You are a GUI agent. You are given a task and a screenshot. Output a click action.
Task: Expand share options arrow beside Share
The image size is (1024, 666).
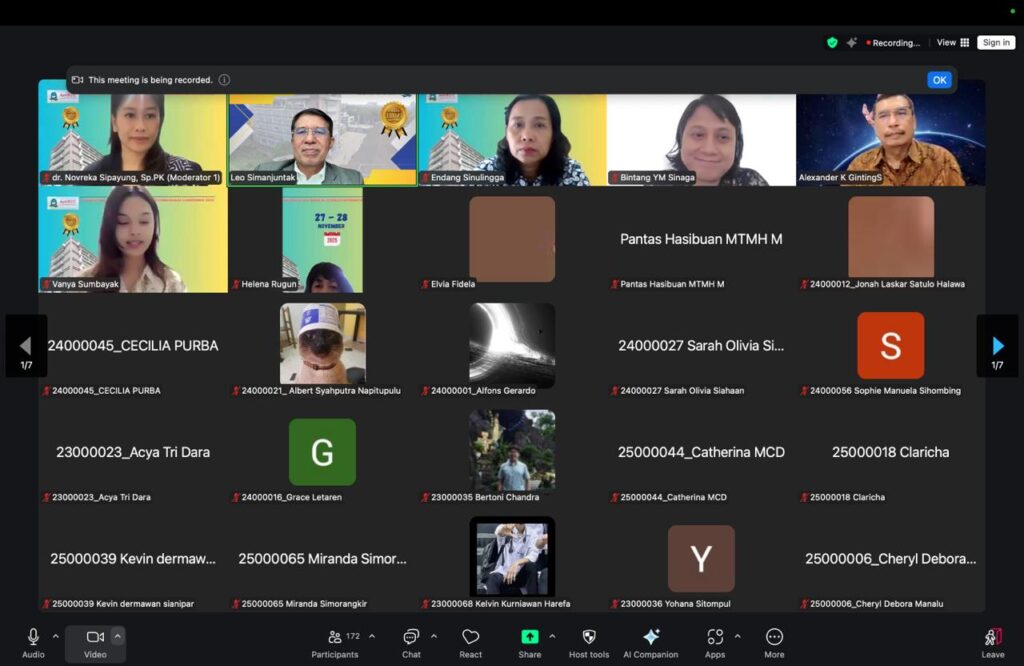552,636
